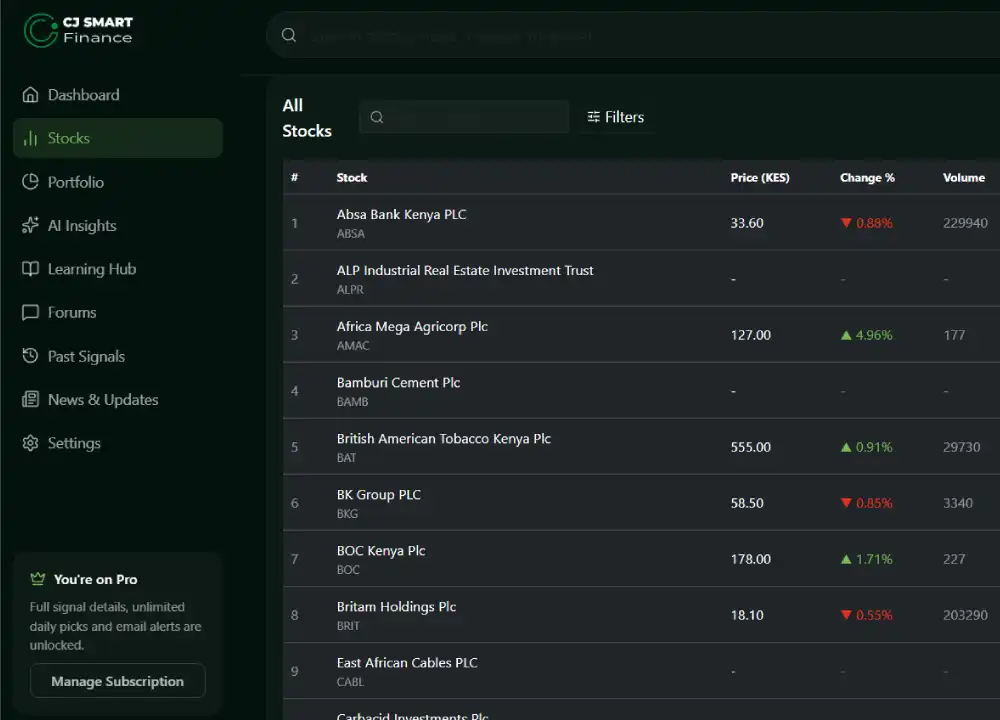Focus the All Stocks search field
The height and width of the screenshot is (720, 1000).
click(464, 117)
